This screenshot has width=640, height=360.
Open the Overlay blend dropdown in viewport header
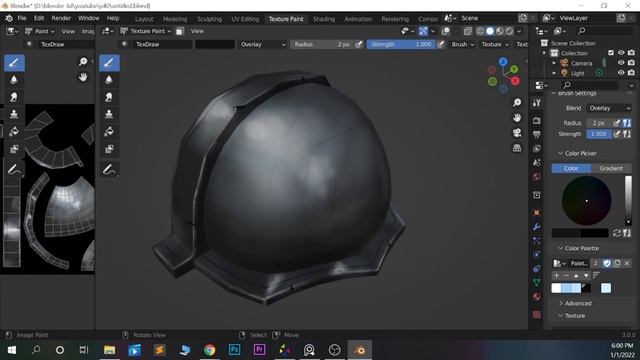262,44
